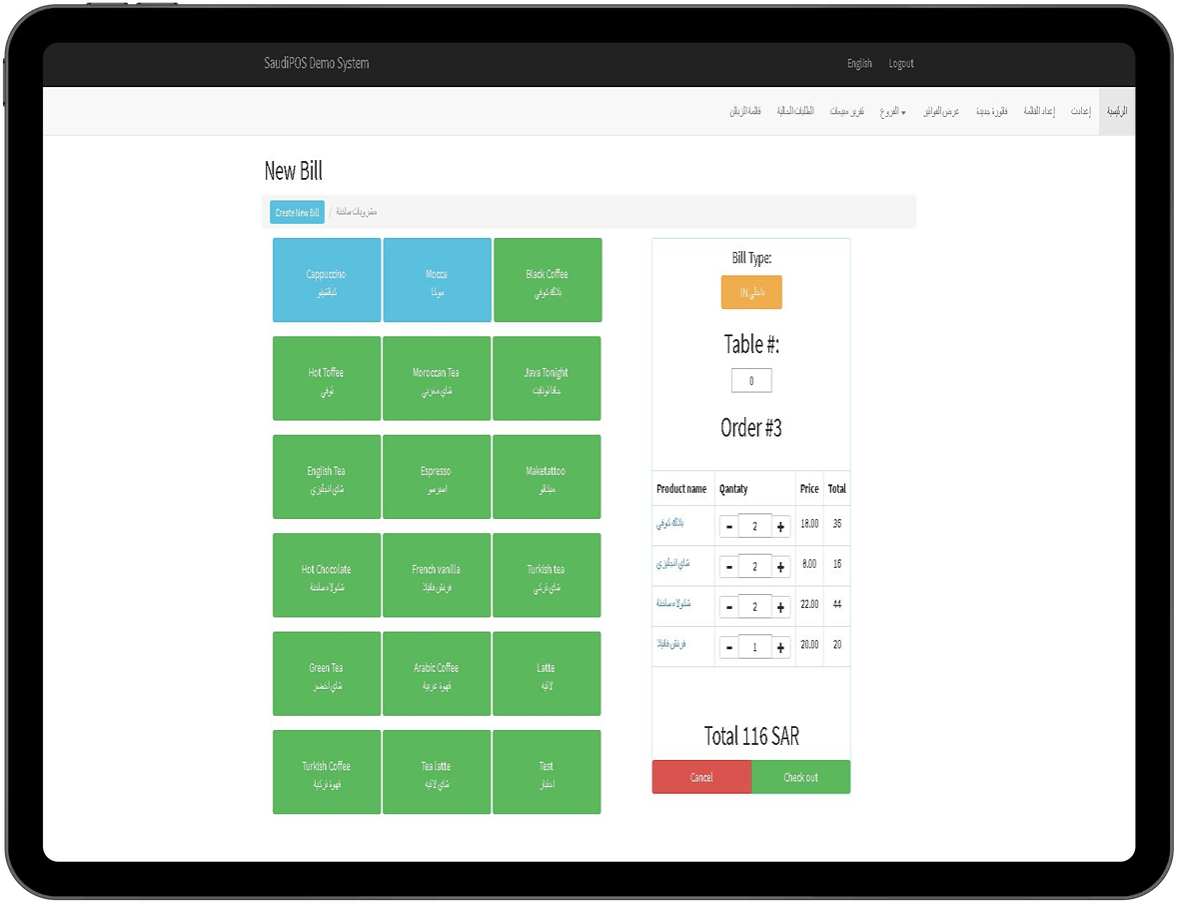
Task: Choose the Turkish Coffee tile
Action: (x=326, y=772)
